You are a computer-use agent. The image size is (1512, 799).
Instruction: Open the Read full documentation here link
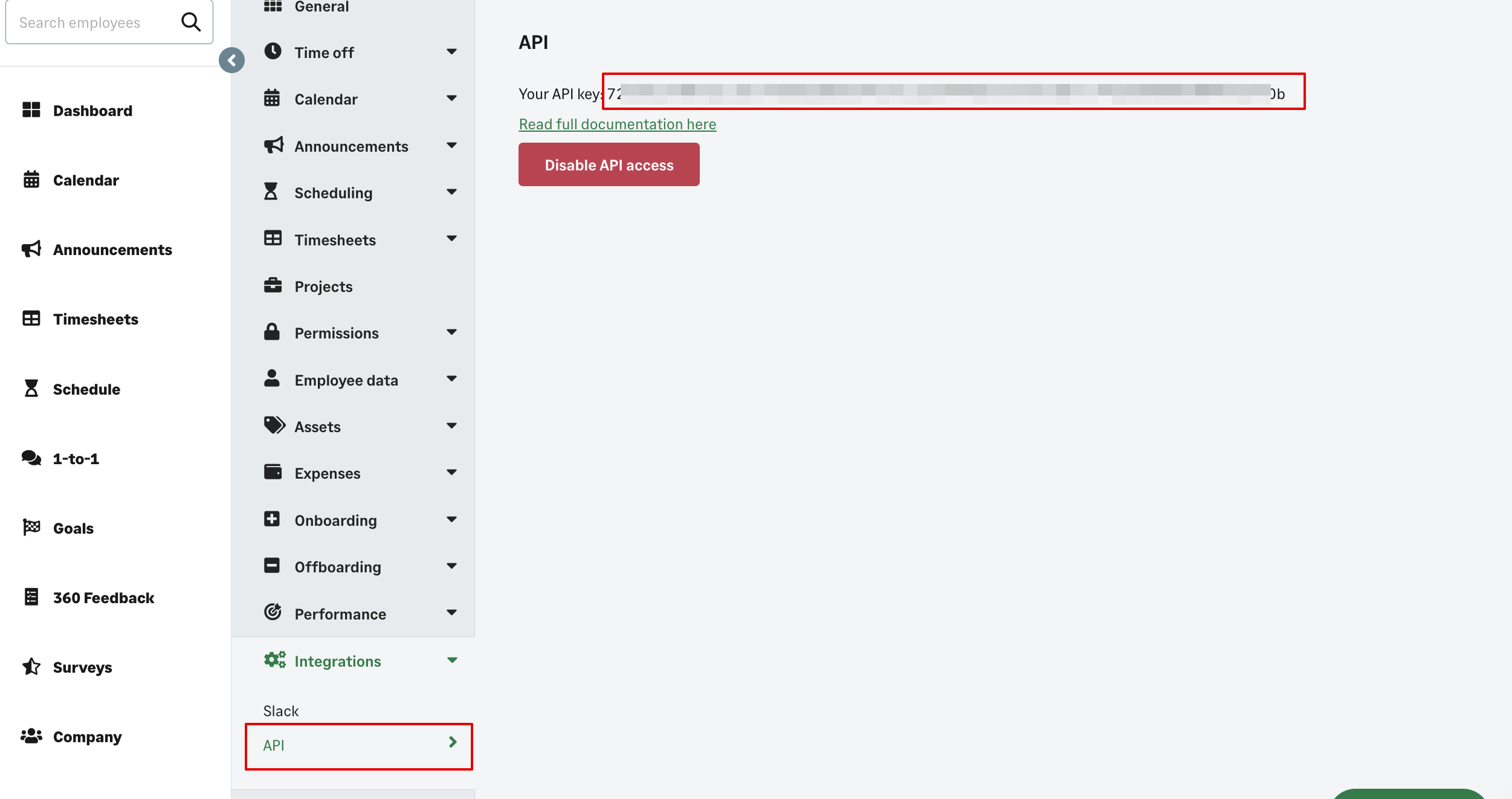pyautogui.click(x=617, y=124)
